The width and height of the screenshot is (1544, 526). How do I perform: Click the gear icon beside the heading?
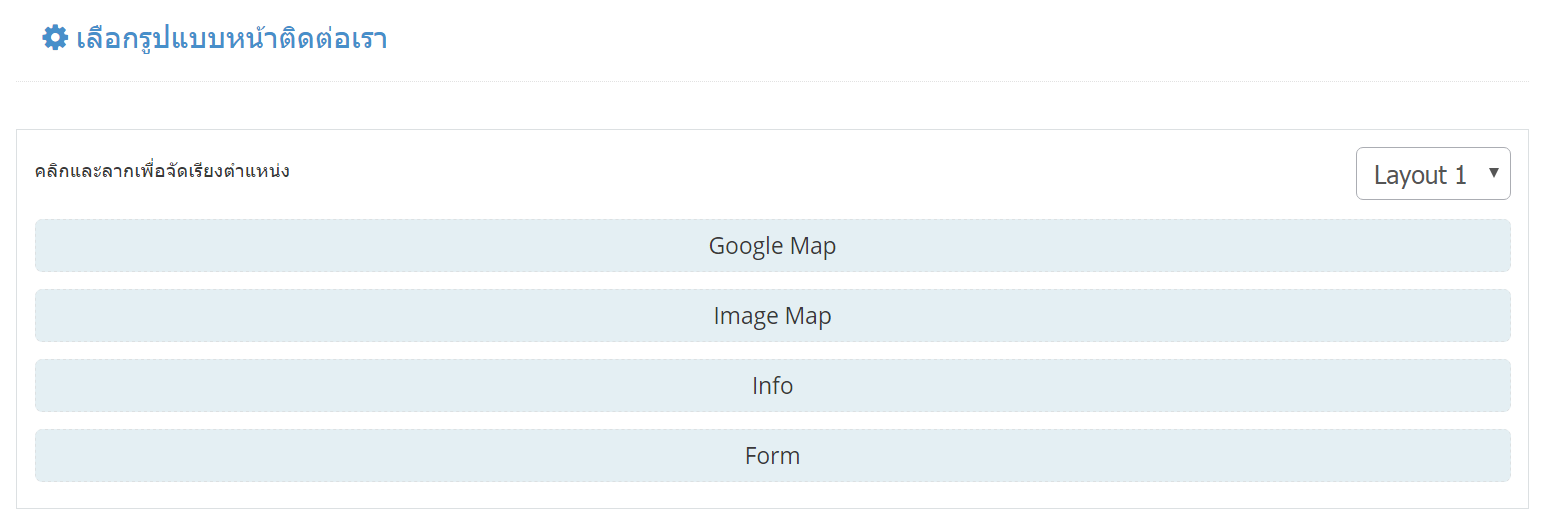point(54,39)
